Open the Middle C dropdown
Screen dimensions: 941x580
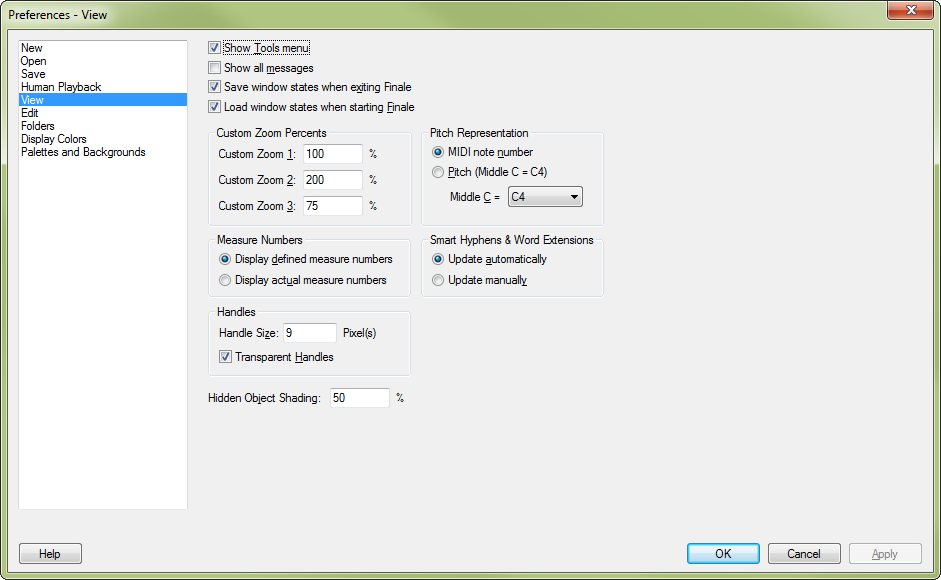pyautogui.click(x=571, y=196)
